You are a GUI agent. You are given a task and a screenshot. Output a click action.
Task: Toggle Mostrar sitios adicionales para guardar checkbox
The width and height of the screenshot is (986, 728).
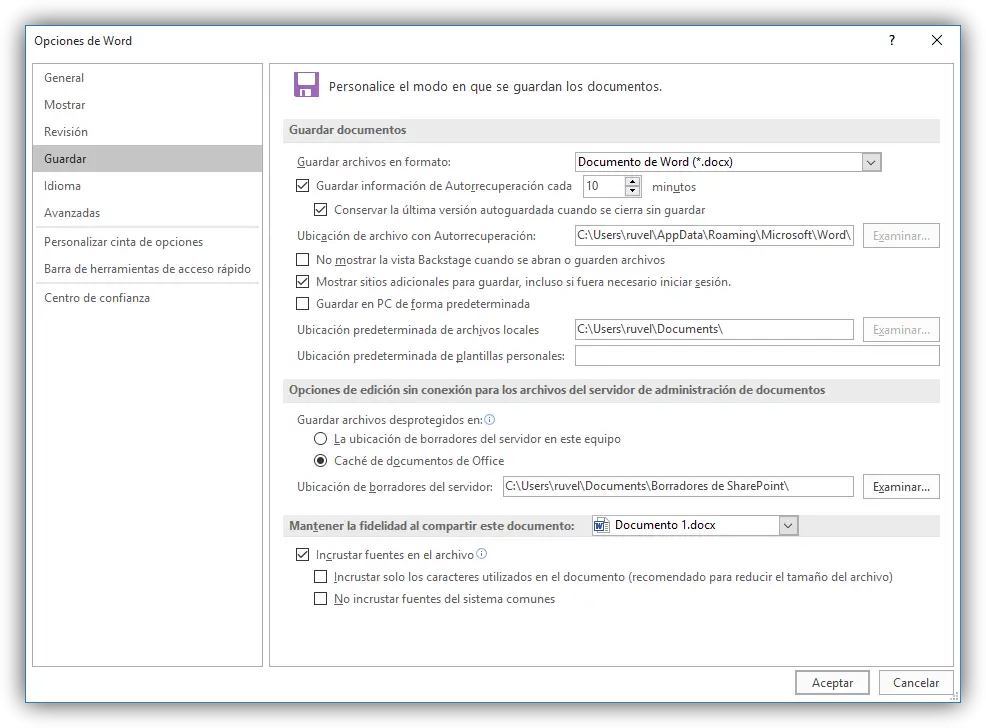pos(302,282)
